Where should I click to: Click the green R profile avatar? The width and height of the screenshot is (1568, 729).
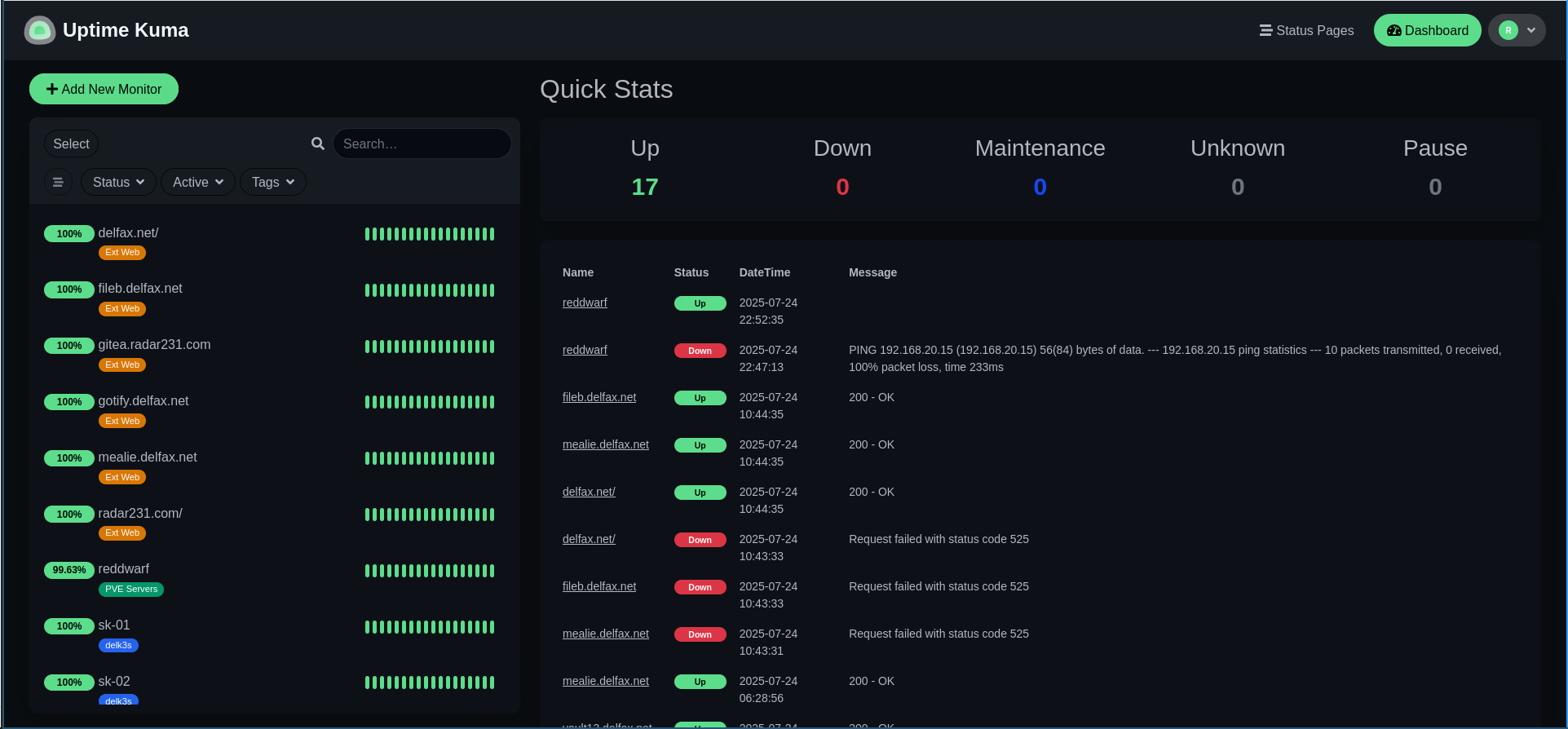click(1508, 30)
